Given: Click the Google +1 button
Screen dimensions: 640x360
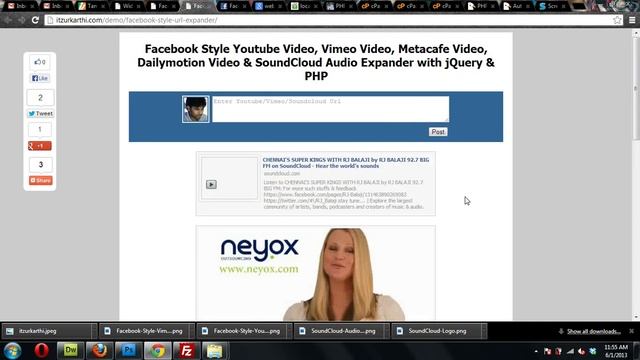Looking at the screenshot, I should pos(40,146).
